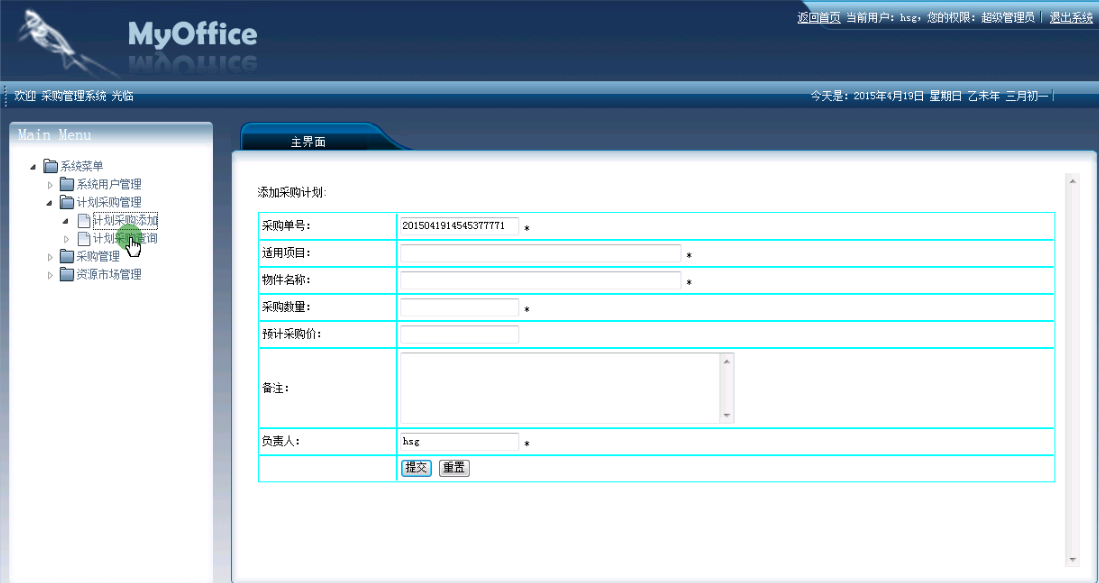Click the MyOffice logo in header
Screen dimensions: 1099x583
pyautogui.click(x=192, y=36)
